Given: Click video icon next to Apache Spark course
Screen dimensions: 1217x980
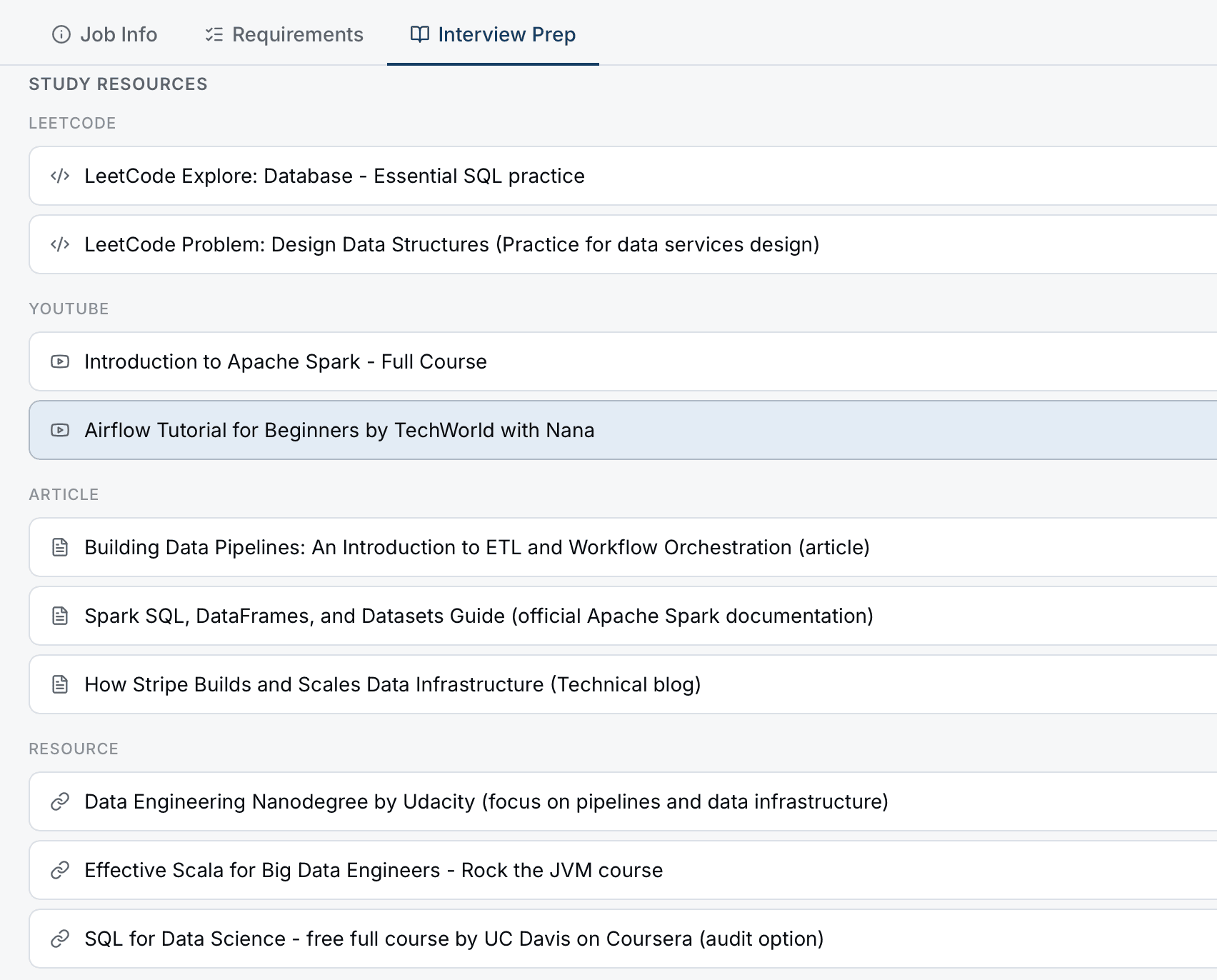Looking at the screenshot, I should click(x=60, y=361).
